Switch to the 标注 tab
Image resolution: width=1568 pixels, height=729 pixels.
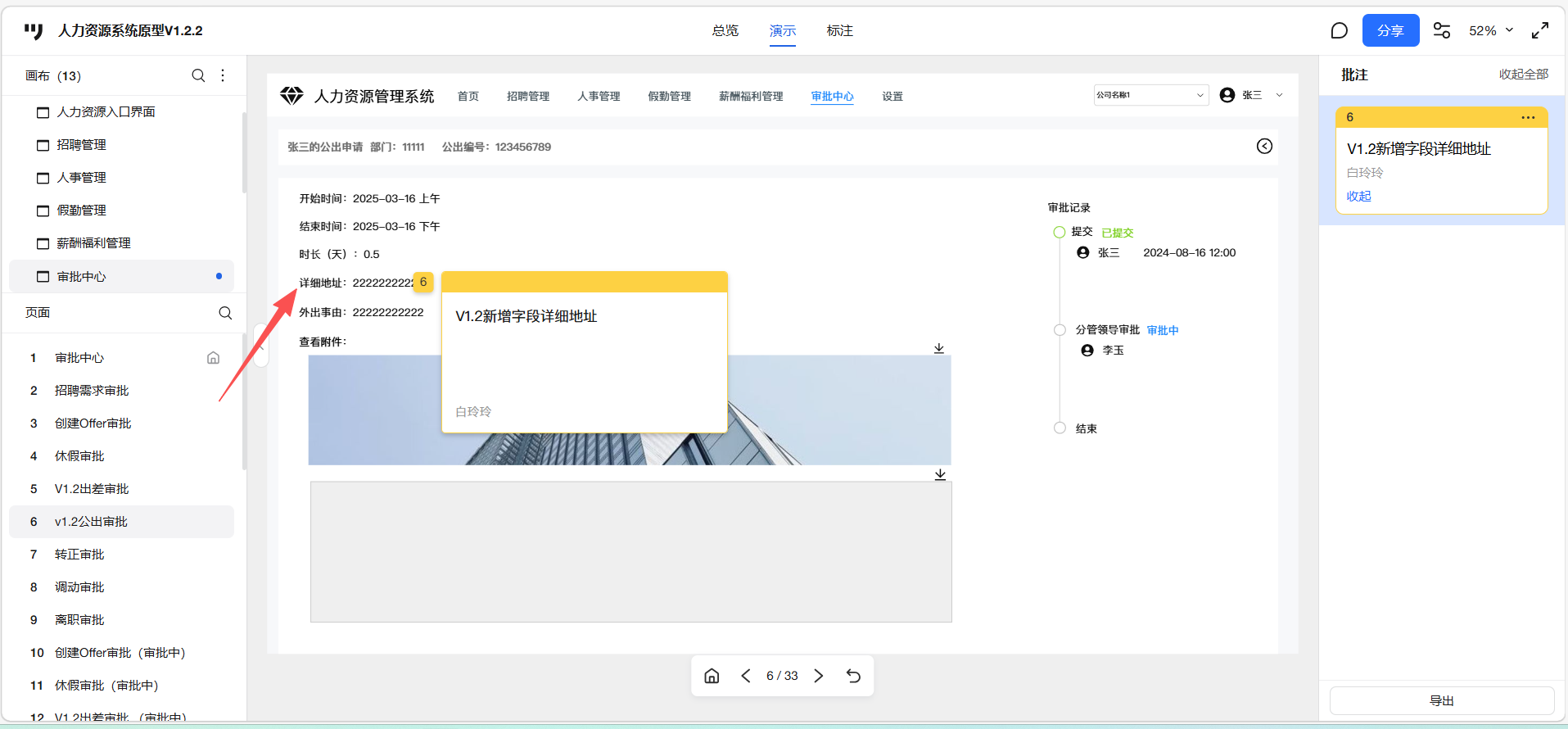coord(839,31)
